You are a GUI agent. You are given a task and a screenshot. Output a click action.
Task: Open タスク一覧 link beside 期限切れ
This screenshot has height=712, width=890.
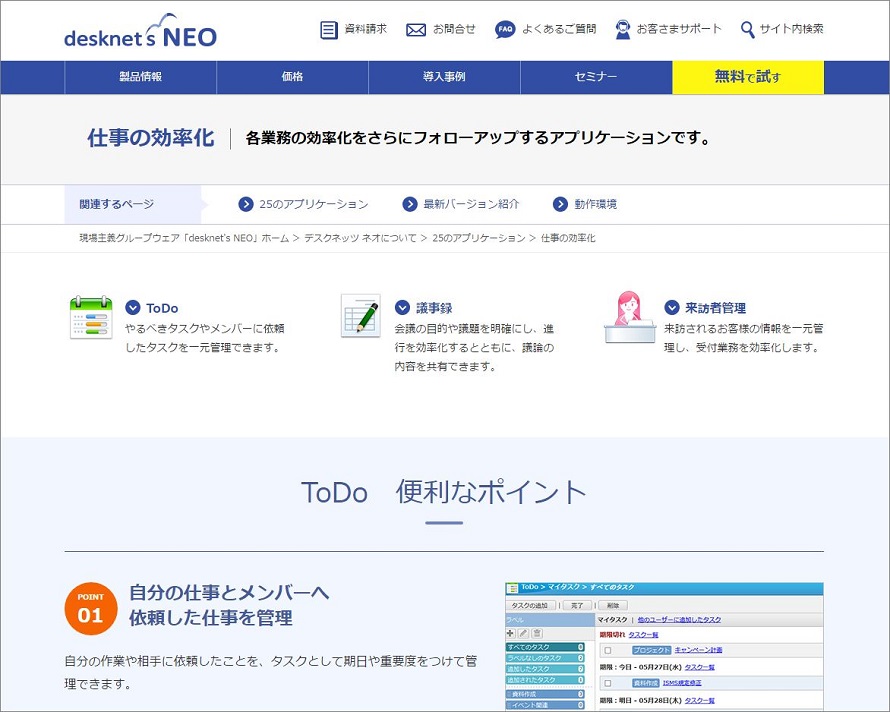click(644, 635)
